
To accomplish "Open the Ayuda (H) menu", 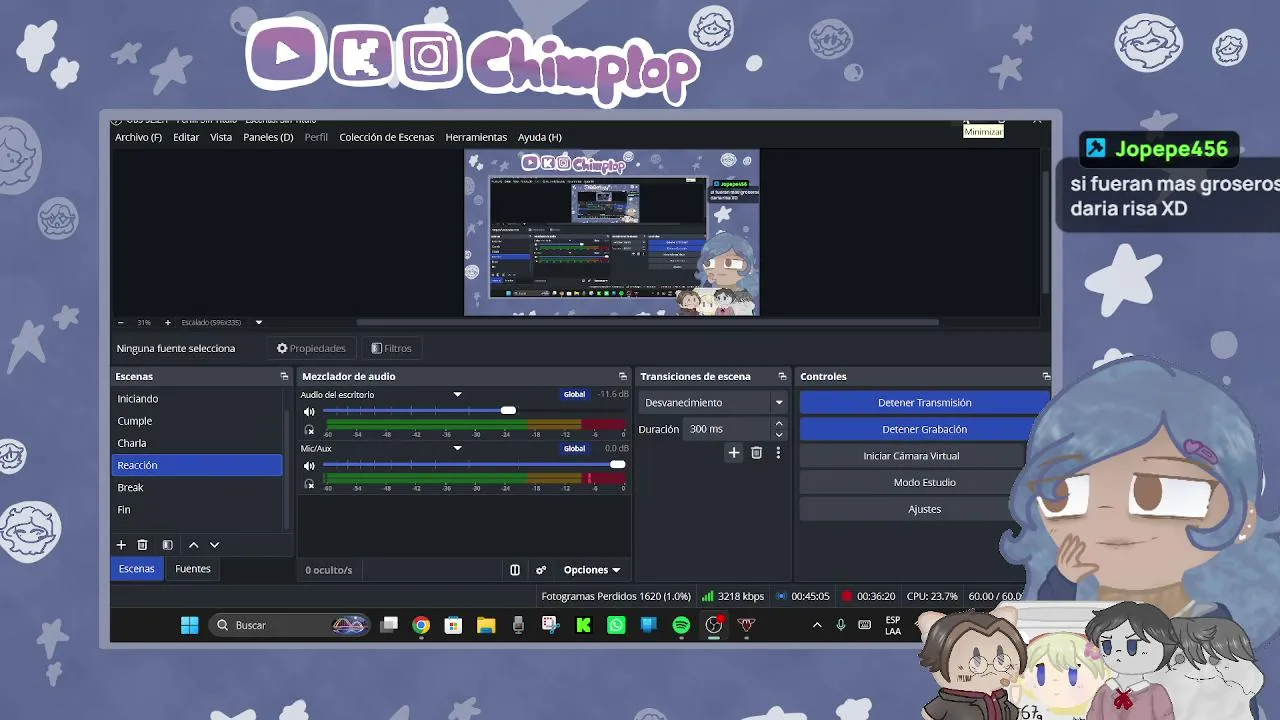I will pos(539,137).
